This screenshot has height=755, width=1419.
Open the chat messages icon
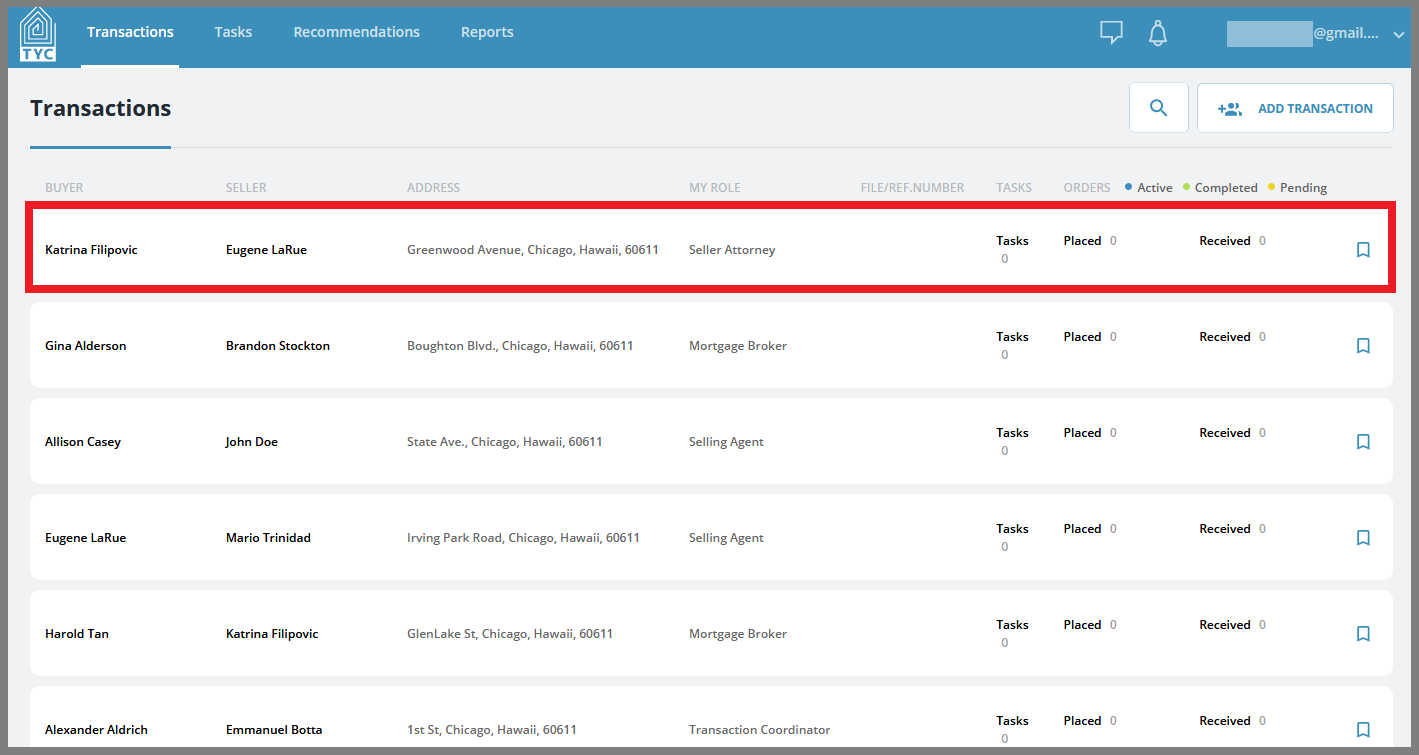(x=1111, y=33)
